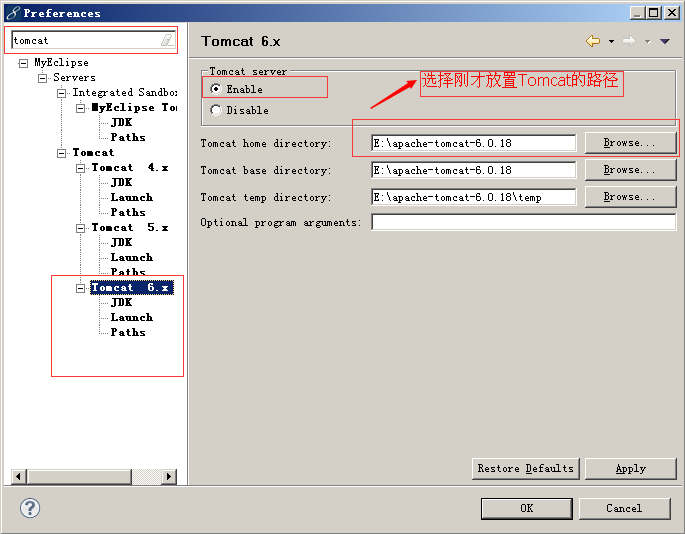The height and width of the screenshot is (534, 685).
Task: Click the back navigation arrow icon
Action: (593, 41)
